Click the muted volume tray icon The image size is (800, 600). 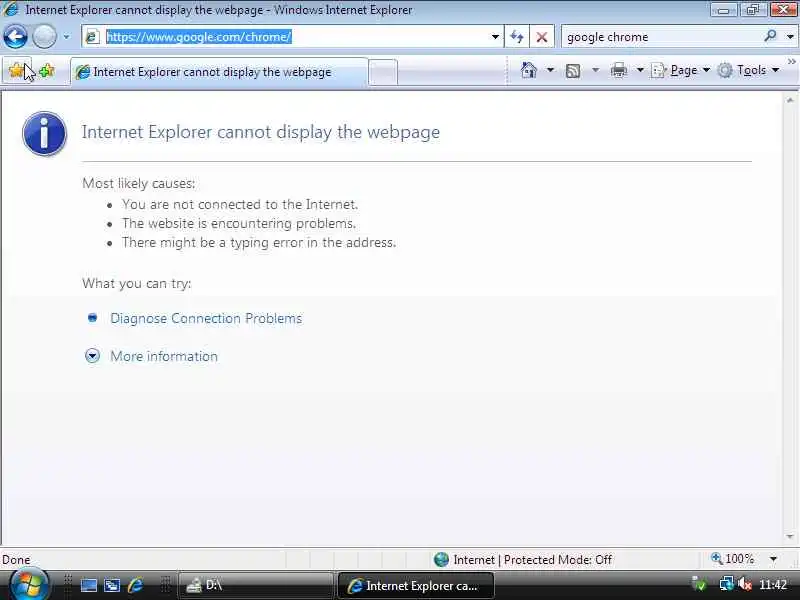click(745, 584)
